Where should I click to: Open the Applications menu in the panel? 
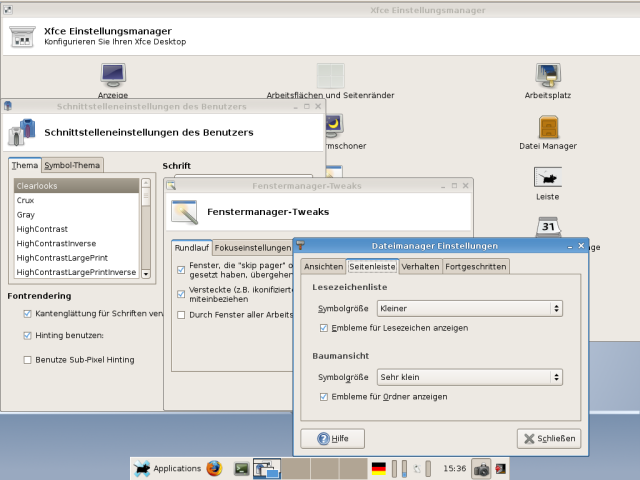pos(167,468)
